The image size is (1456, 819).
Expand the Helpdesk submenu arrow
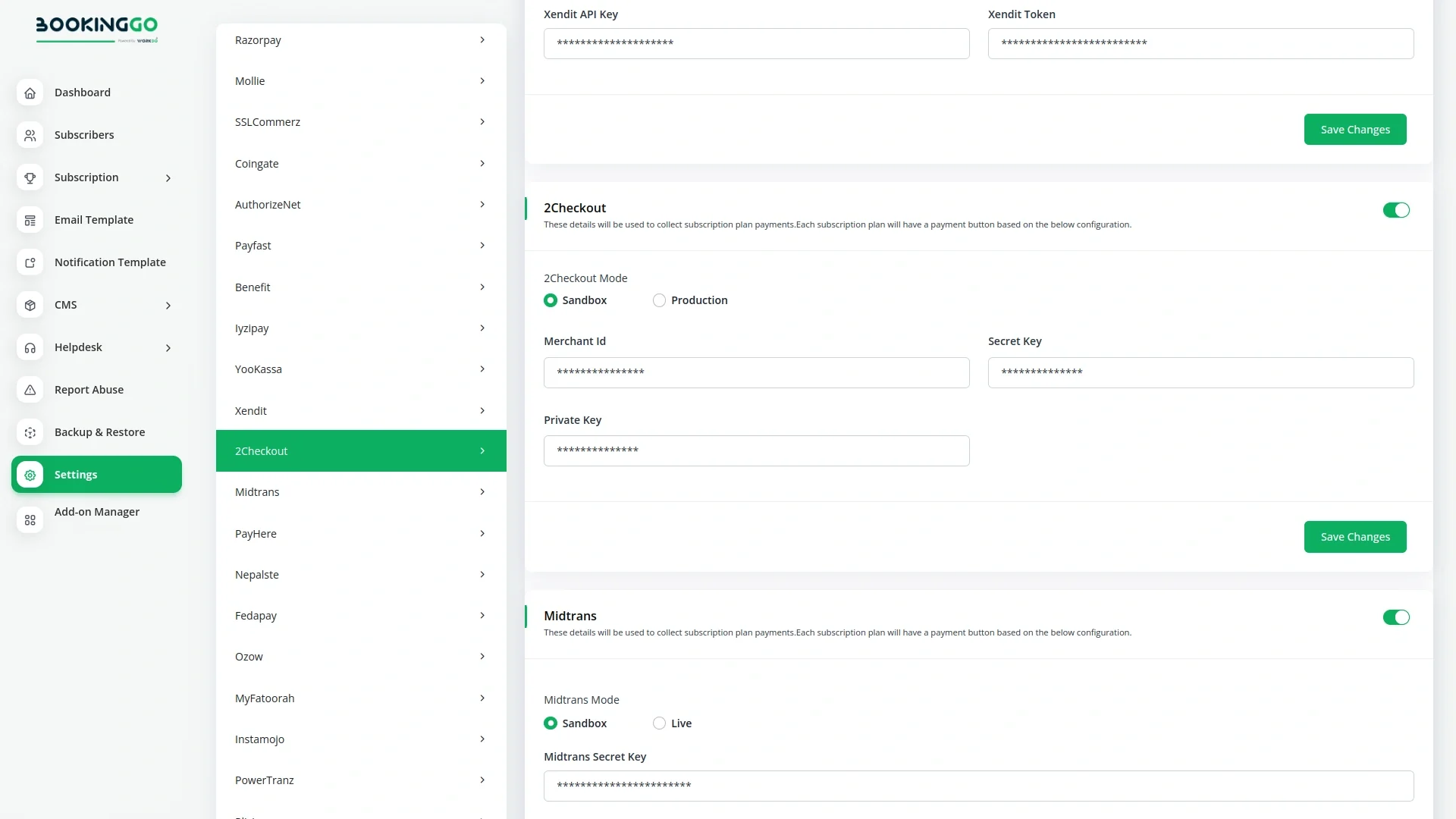(x=168, y=348)
